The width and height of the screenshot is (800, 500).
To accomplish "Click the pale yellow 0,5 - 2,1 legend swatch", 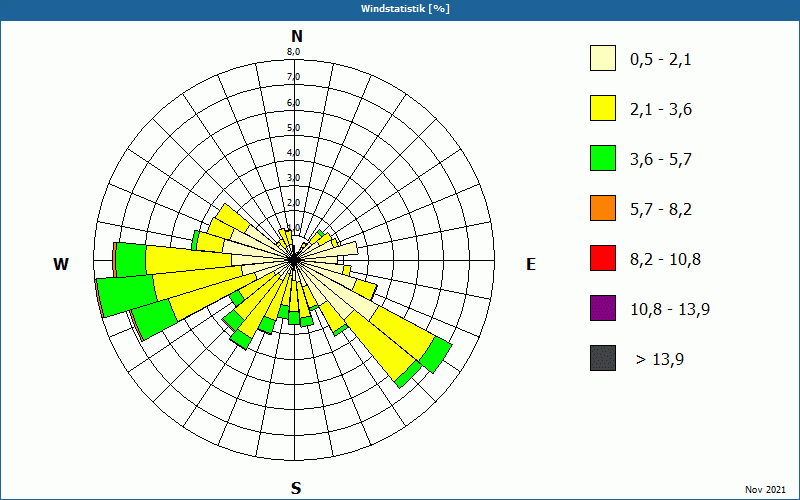I will click(x=603, y=58).
